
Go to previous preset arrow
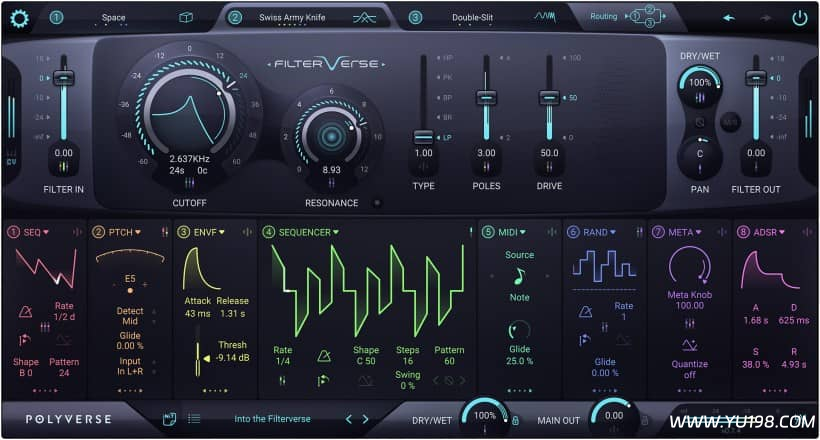[x=349, y=419]
